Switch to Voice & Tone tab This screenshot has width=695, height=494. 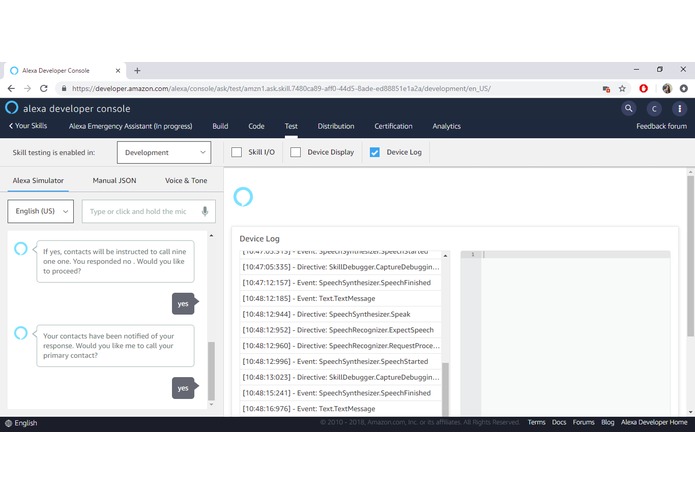(186, 181)
